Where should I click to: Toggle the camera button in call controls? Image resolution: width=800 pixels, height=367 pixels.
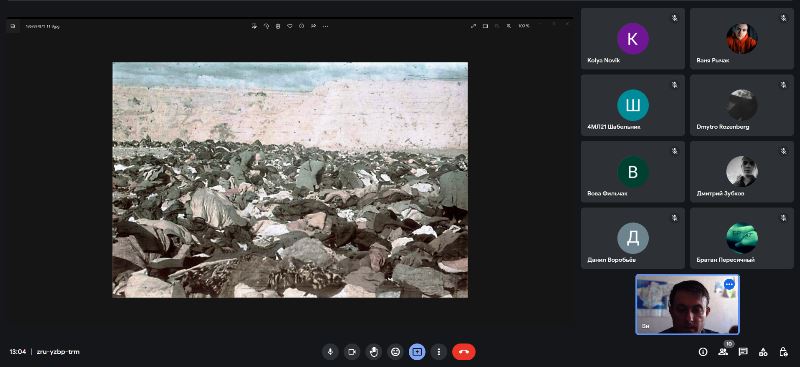click(352, 352)
